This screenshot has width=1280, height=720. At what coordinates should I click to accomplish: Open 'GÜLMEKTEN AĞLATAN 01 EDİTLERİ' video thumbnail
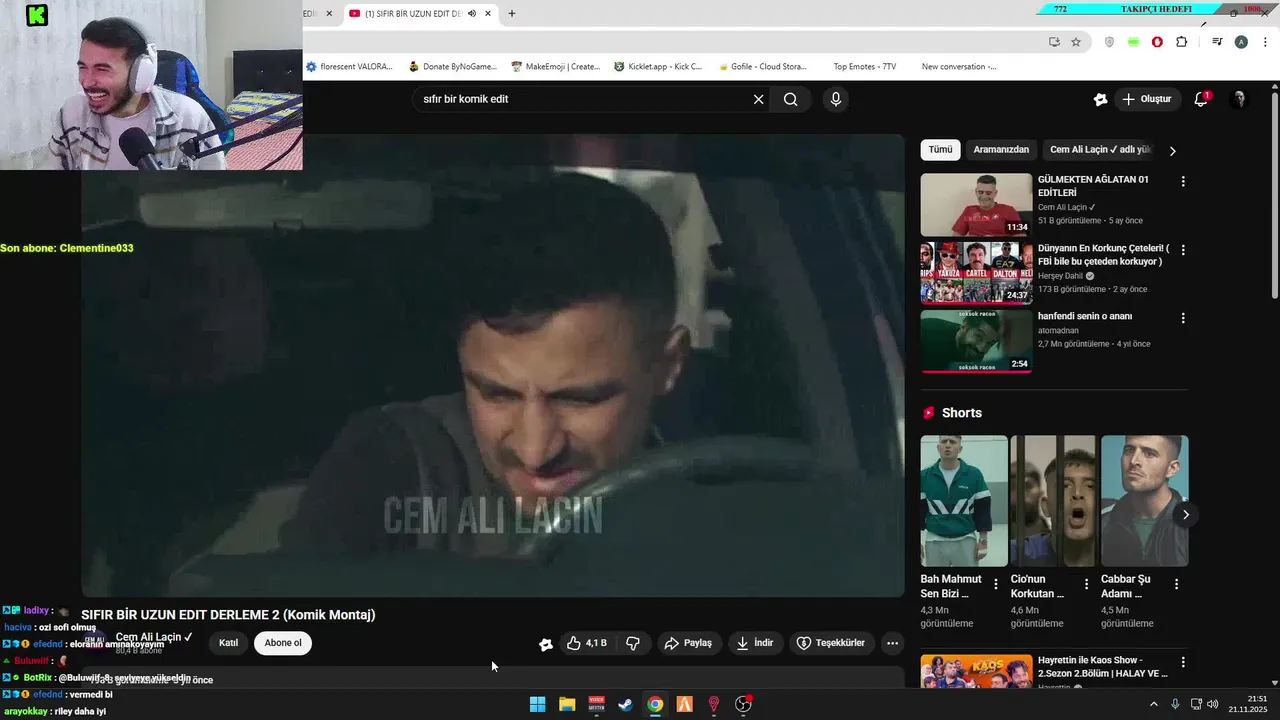[976, 205]
